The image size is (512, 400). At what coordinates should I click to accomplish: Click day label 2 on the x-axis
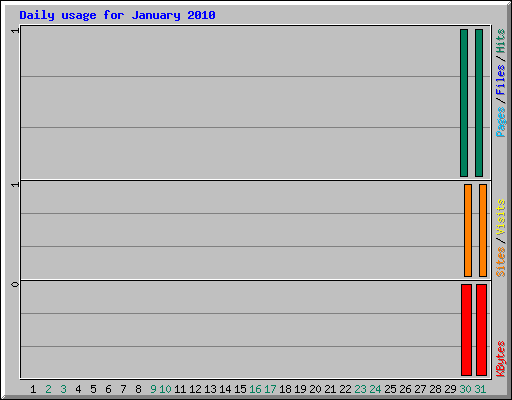pos(48,389)
